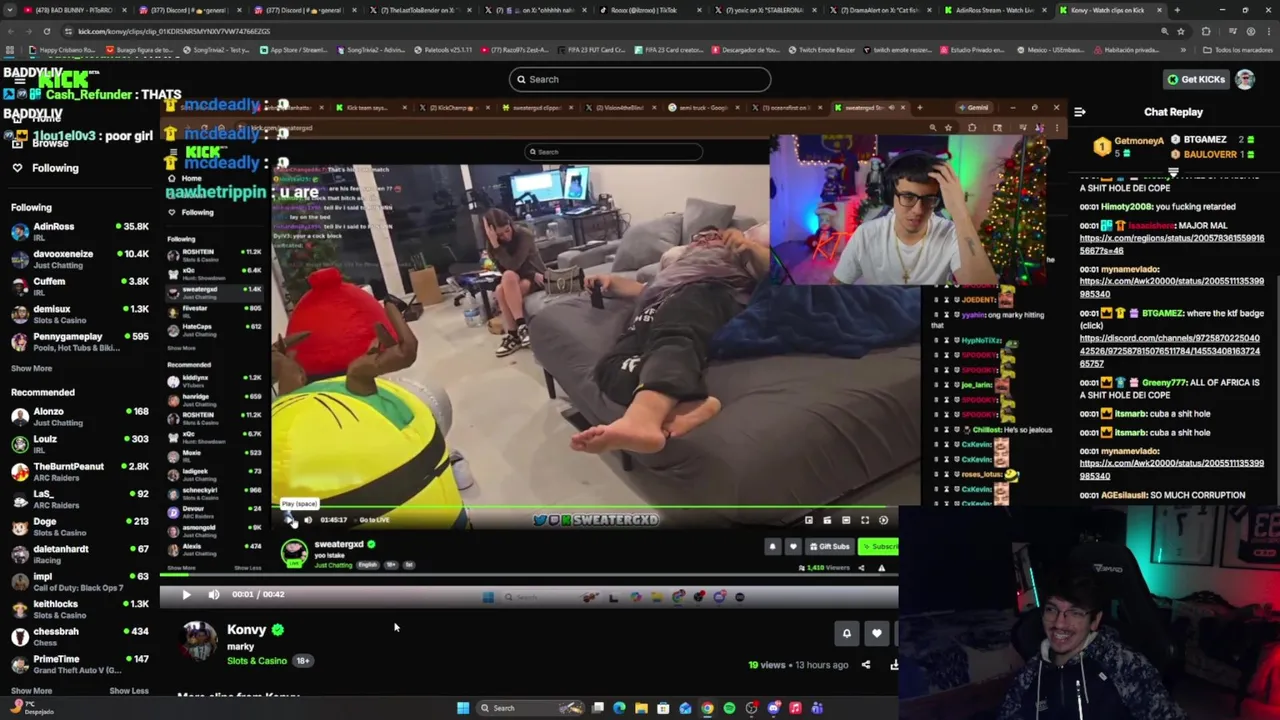The width and height of the screenshot is (1280, 720).
Task: Open Google Chrome from taskbar
Action: pyautogui.click(x=707, y=708)
